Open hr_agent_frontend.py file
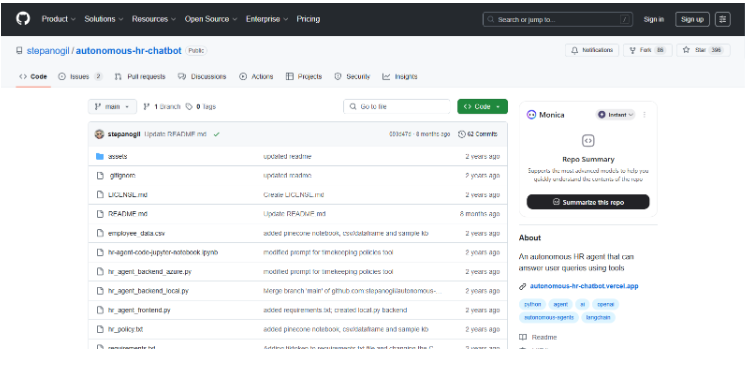Viewport: 745px width, 378px height. [139, 310]
